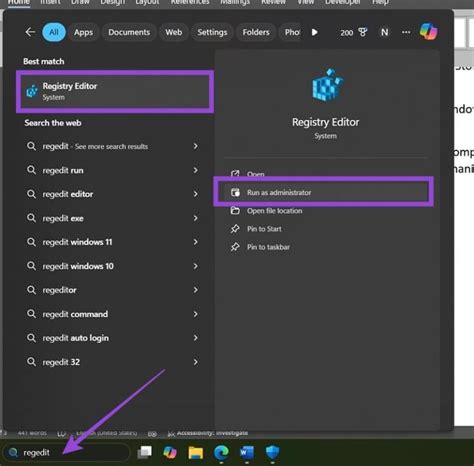Open the Home tab in Word ribbon

click(x=19, y=3)
